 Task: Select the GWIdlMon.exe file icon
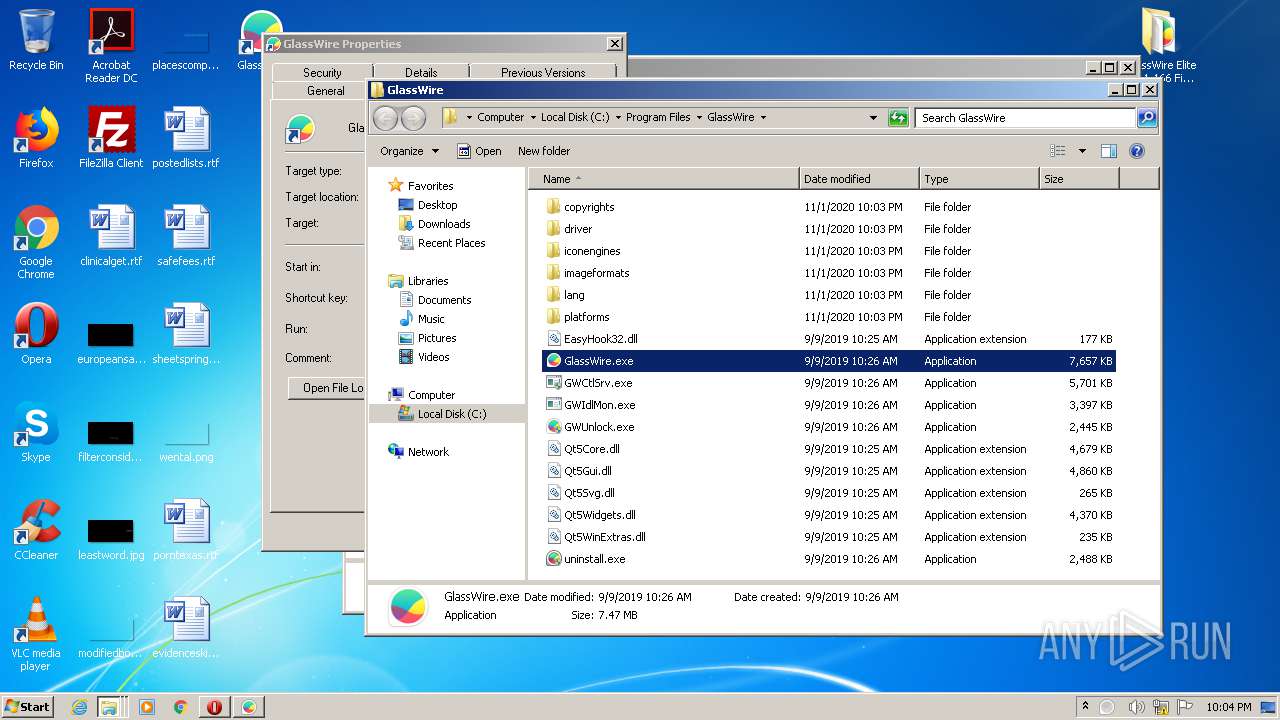tap(554, 405)
